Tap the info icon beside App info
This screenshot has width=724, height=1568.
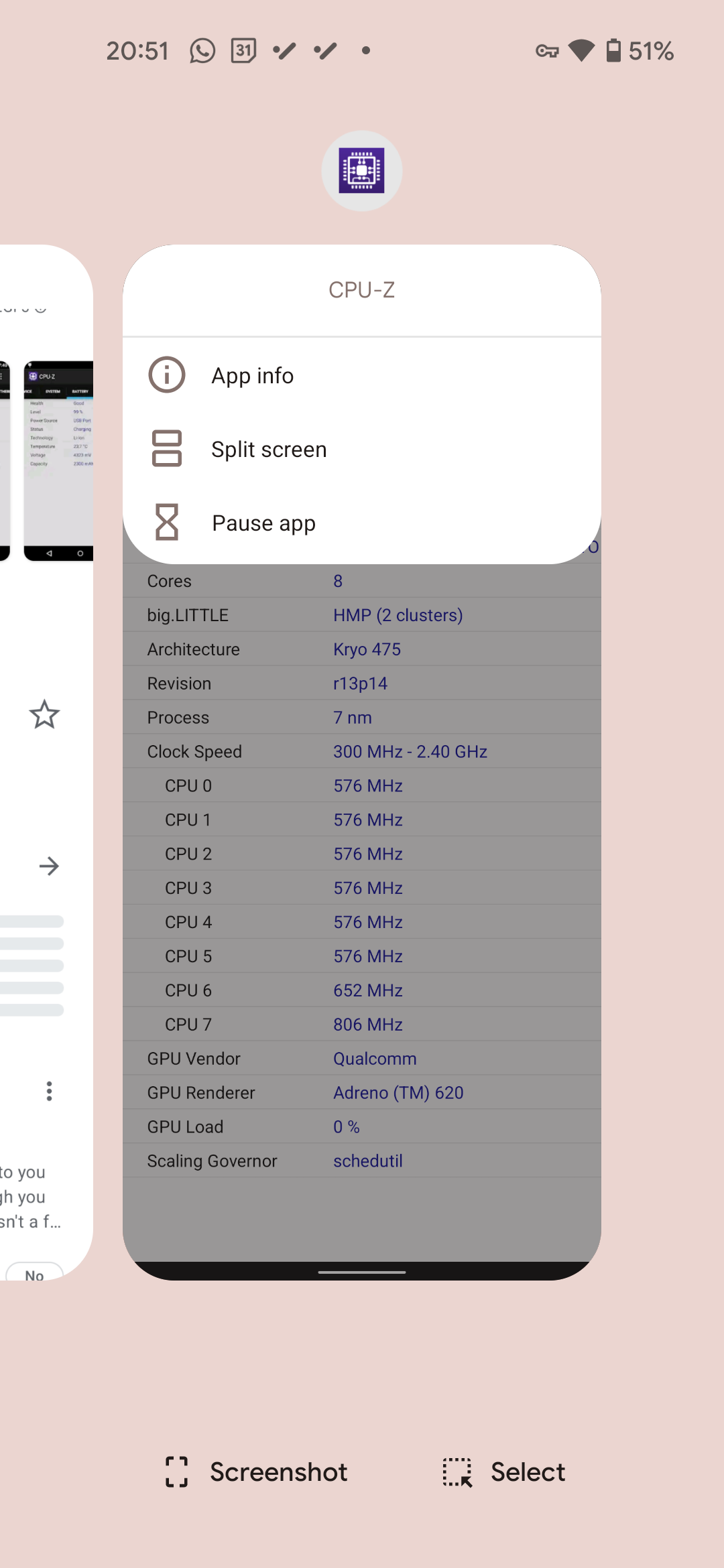[166, 375]
